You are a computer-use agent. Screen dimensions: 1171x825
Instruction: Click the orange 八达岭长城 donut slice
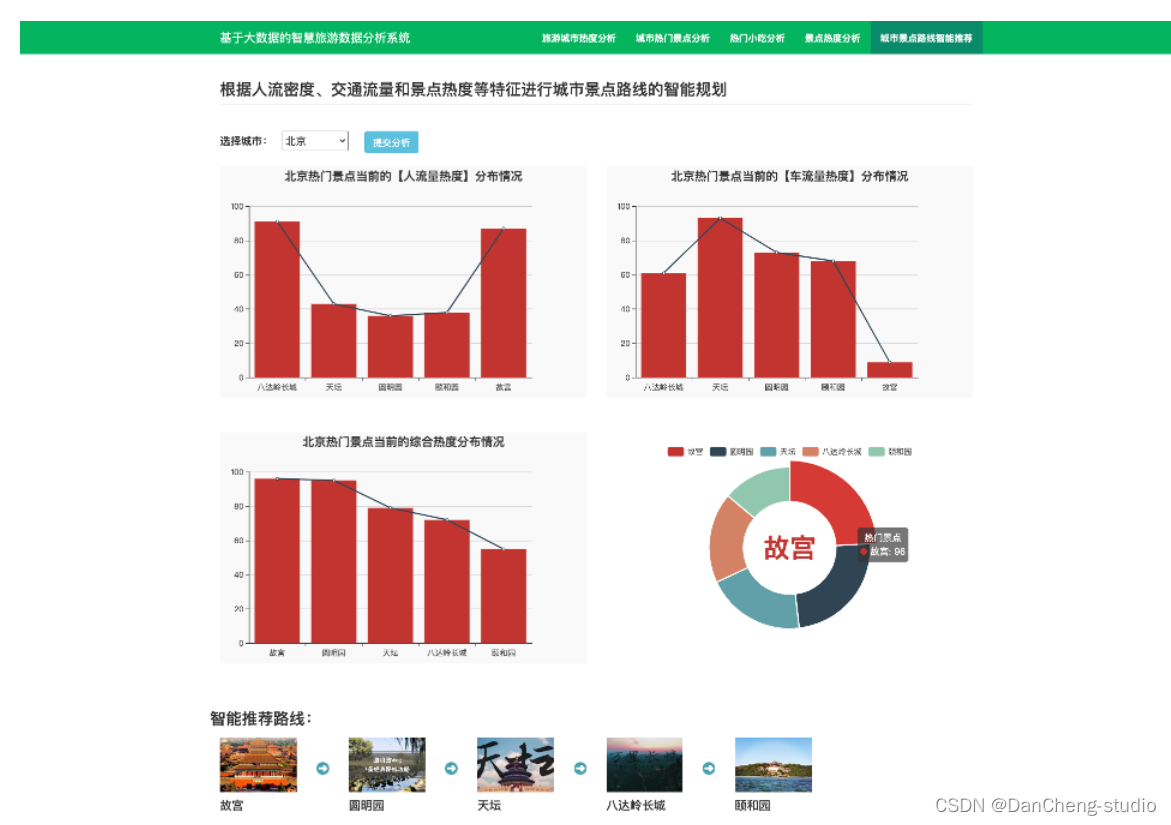point(730,539)
